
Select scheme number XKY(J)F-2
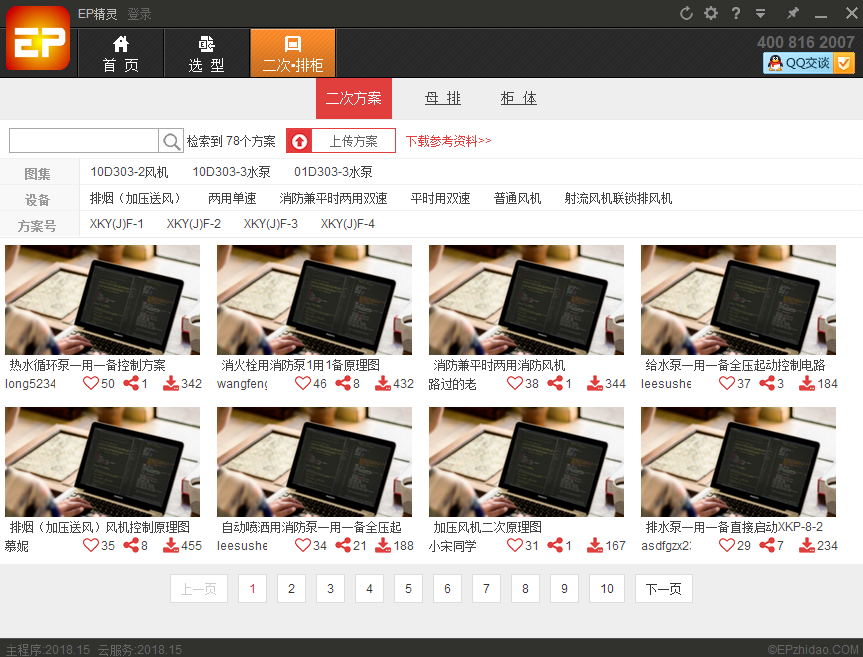pyautogui.click(x=194, y=224)
